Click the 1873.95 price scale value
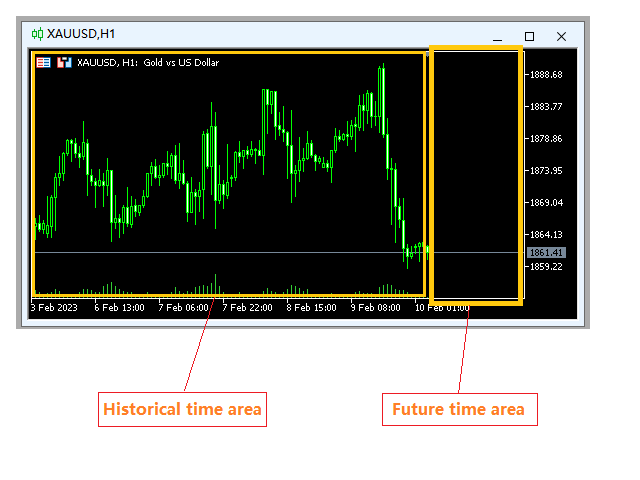The height and width of the screenshot is (480, 640). 546,171
